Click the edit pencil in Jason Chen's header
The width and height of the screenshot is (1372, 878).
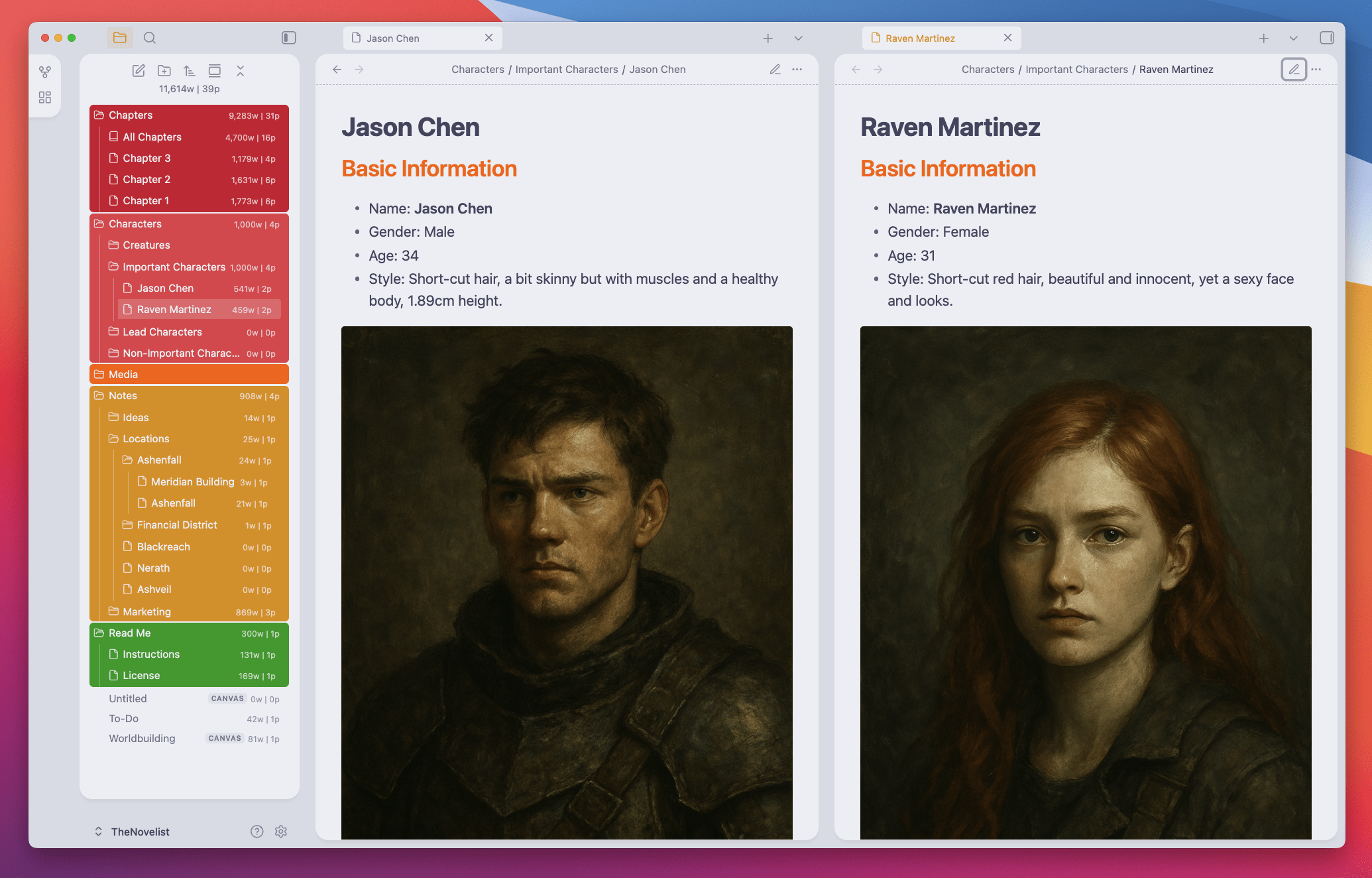[775, 69]
